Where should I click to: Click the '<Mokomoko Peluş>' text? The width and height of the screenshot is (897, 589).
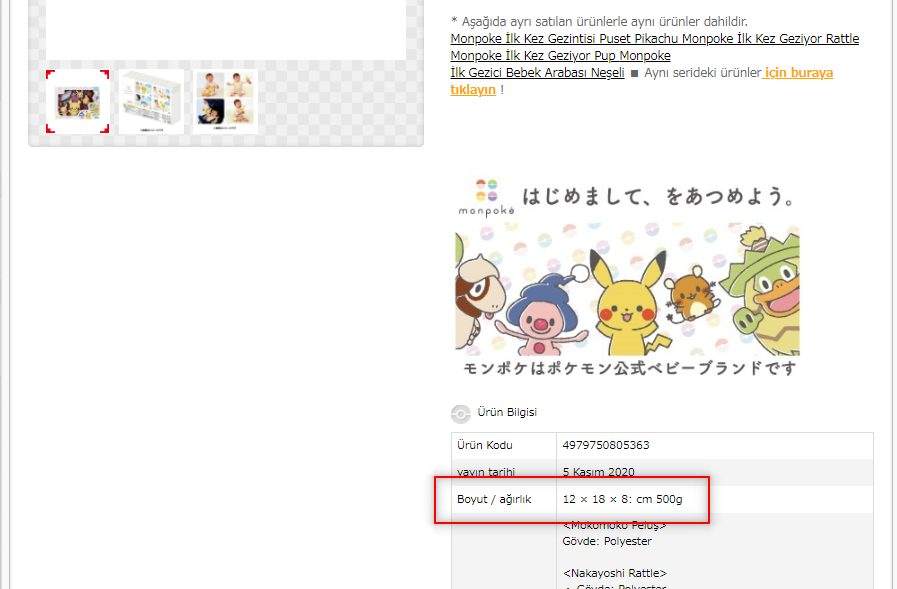coord(614,525)
